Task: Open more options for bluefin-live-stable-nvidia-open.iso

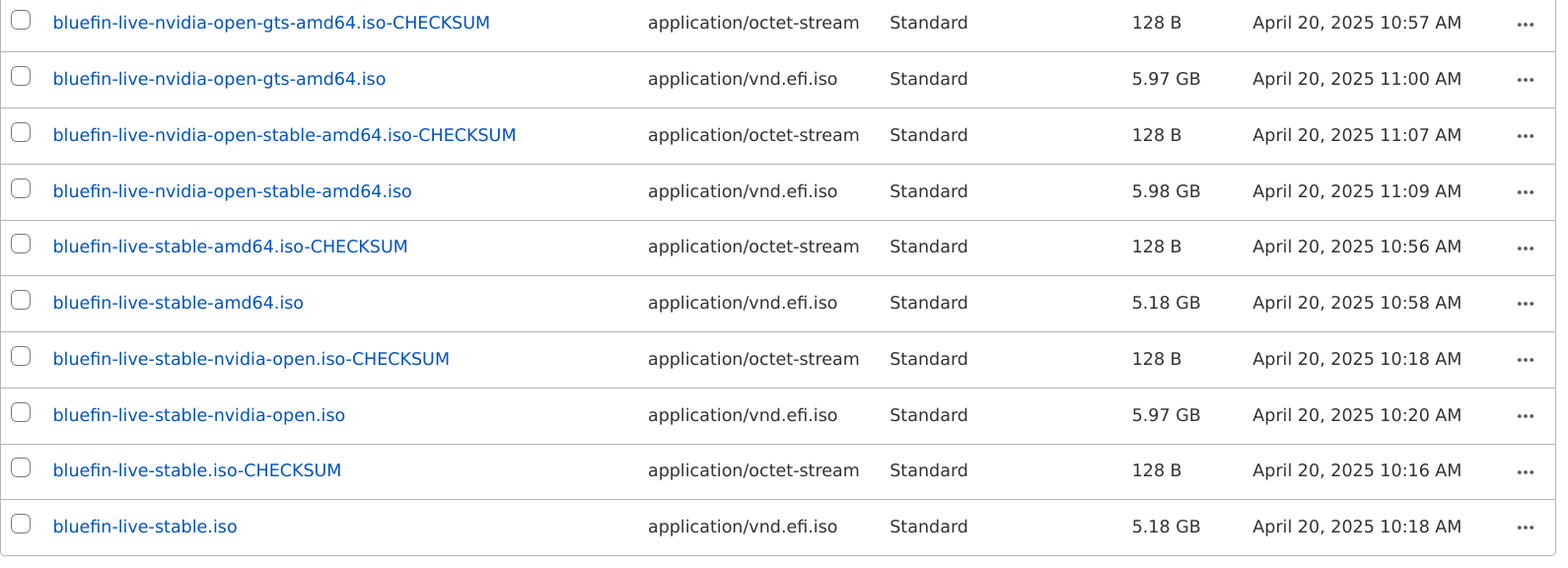Action: 1526,416
